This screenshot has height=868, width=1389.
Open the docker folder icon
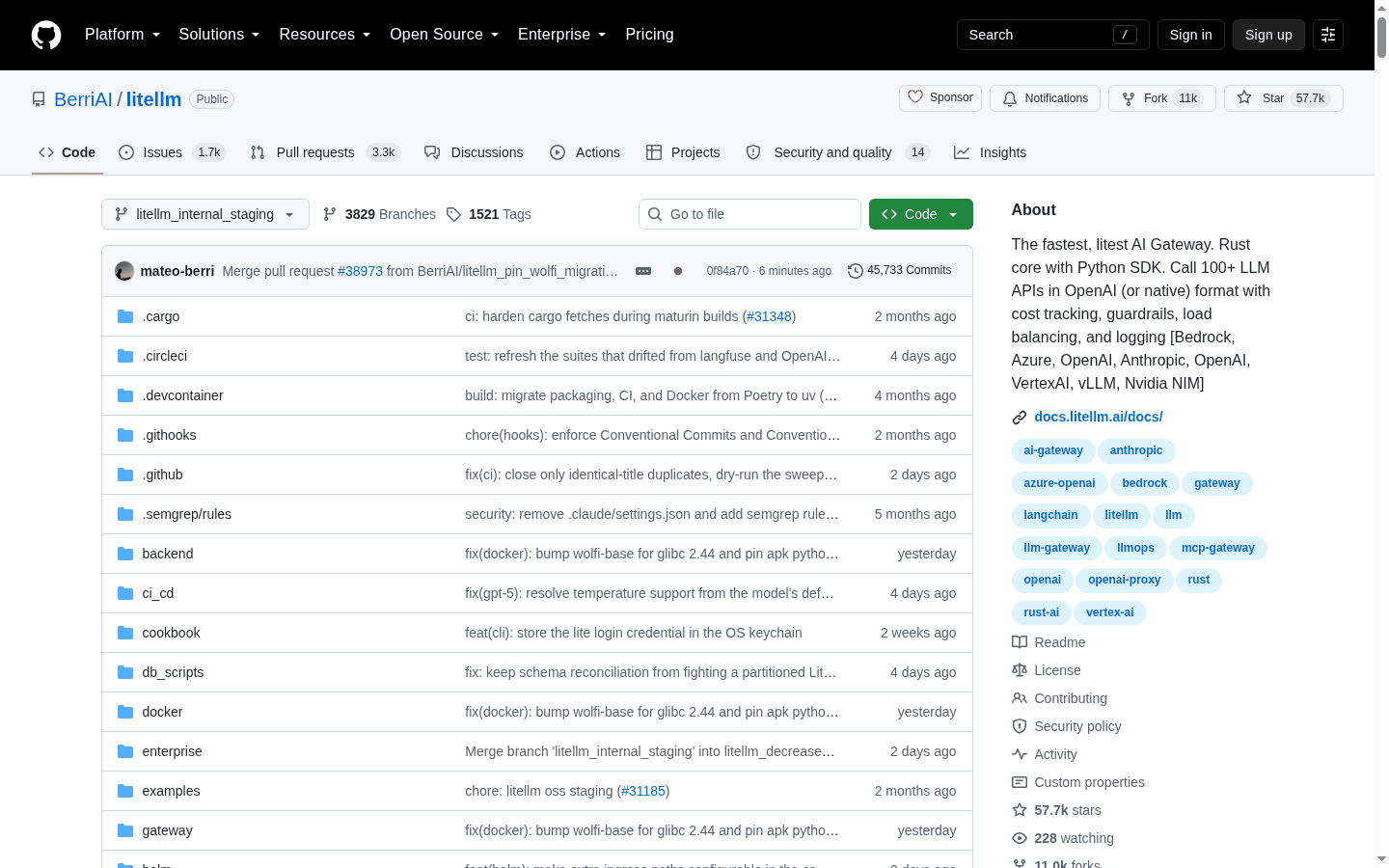pyautogui.click(x=125, y=712)
